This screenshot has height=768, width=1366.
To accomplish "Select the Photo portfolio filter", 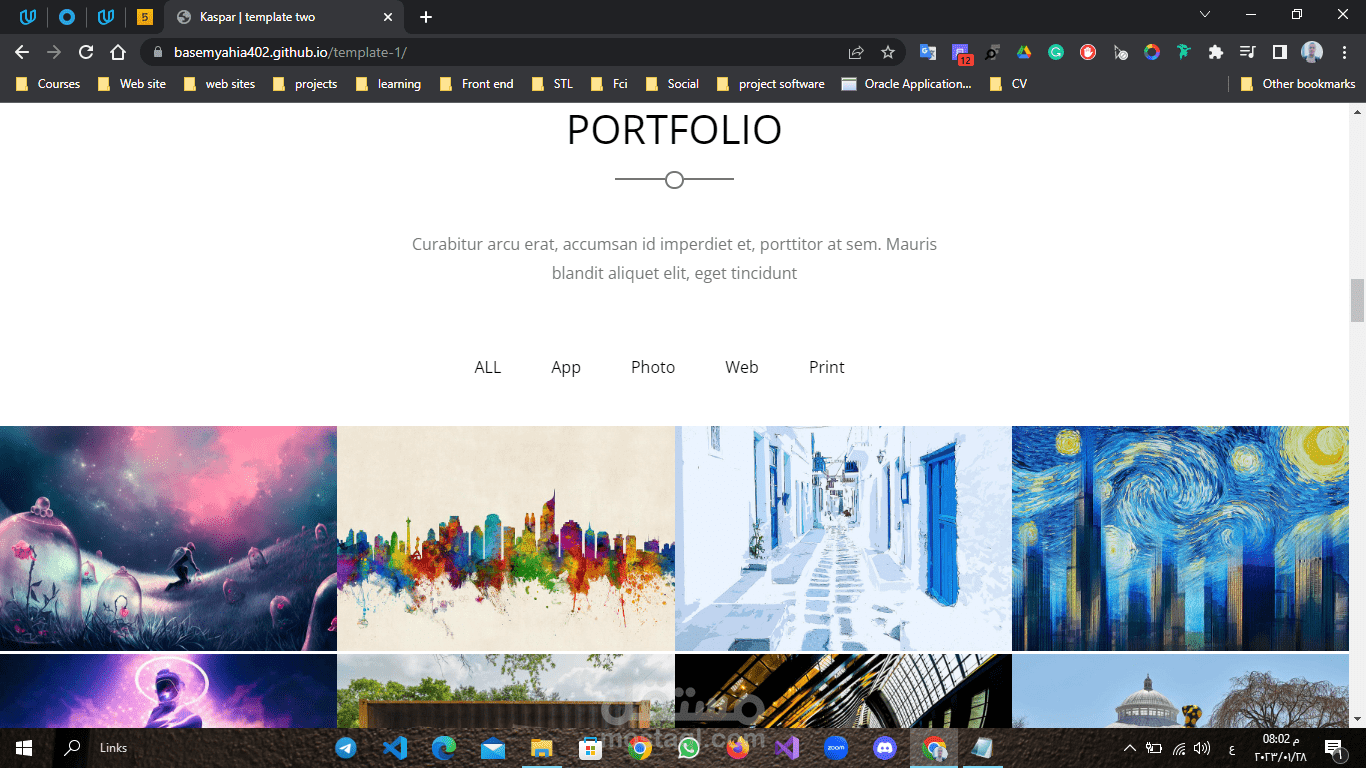I will pos(653,367).
